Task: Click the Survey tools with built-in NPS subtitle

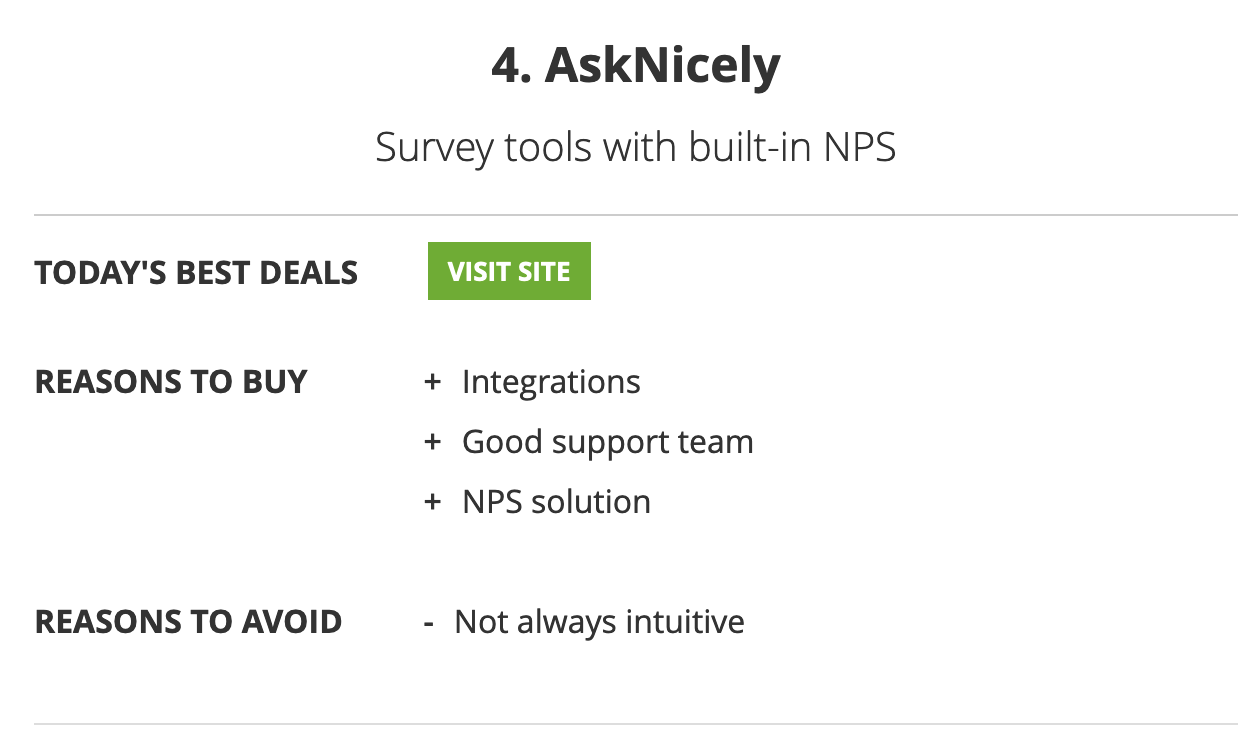Action: (636, 148)
